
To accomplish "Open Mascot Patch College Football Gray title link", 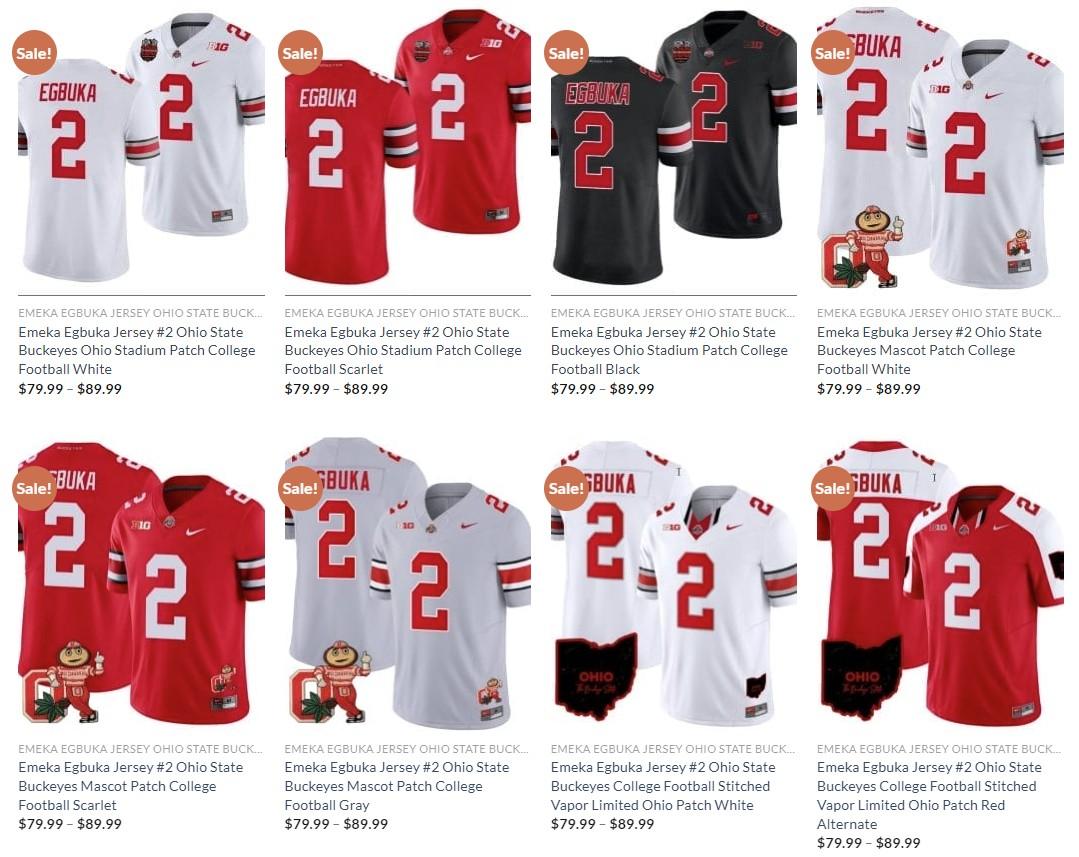I will 397,786.
